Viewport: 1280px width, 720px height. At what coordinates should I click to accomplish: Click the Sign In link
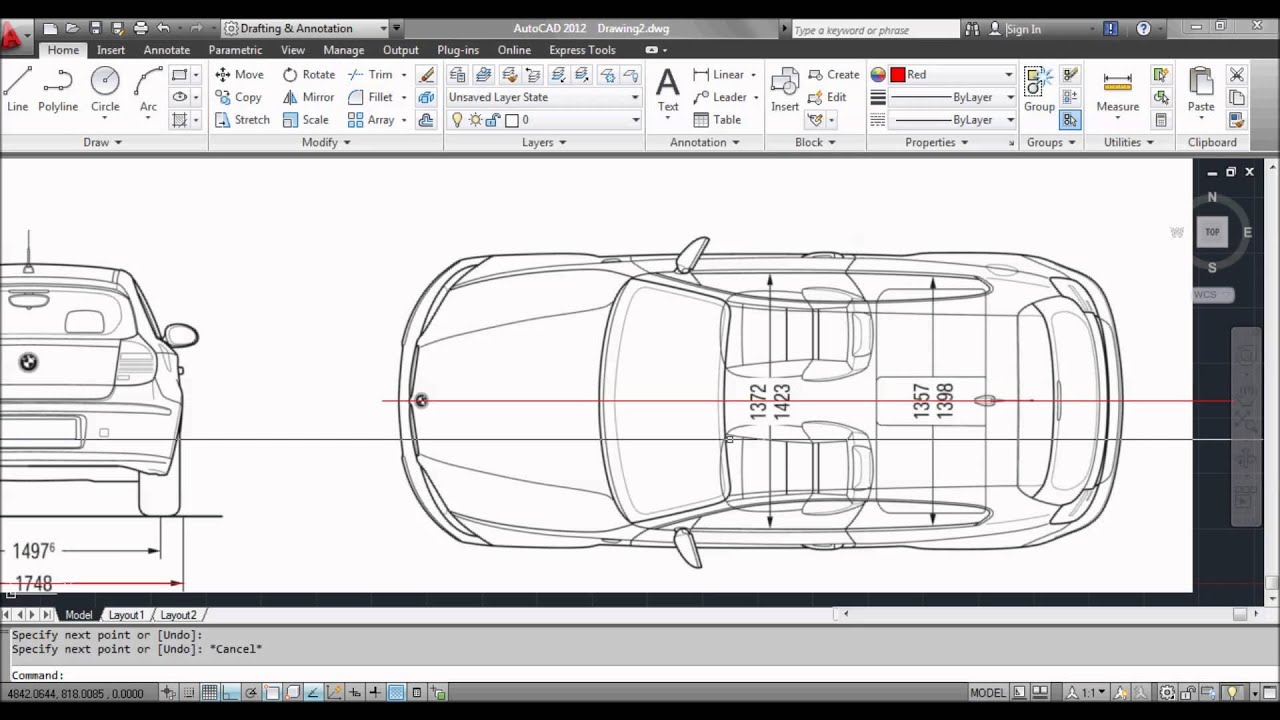click(1023, 29)
